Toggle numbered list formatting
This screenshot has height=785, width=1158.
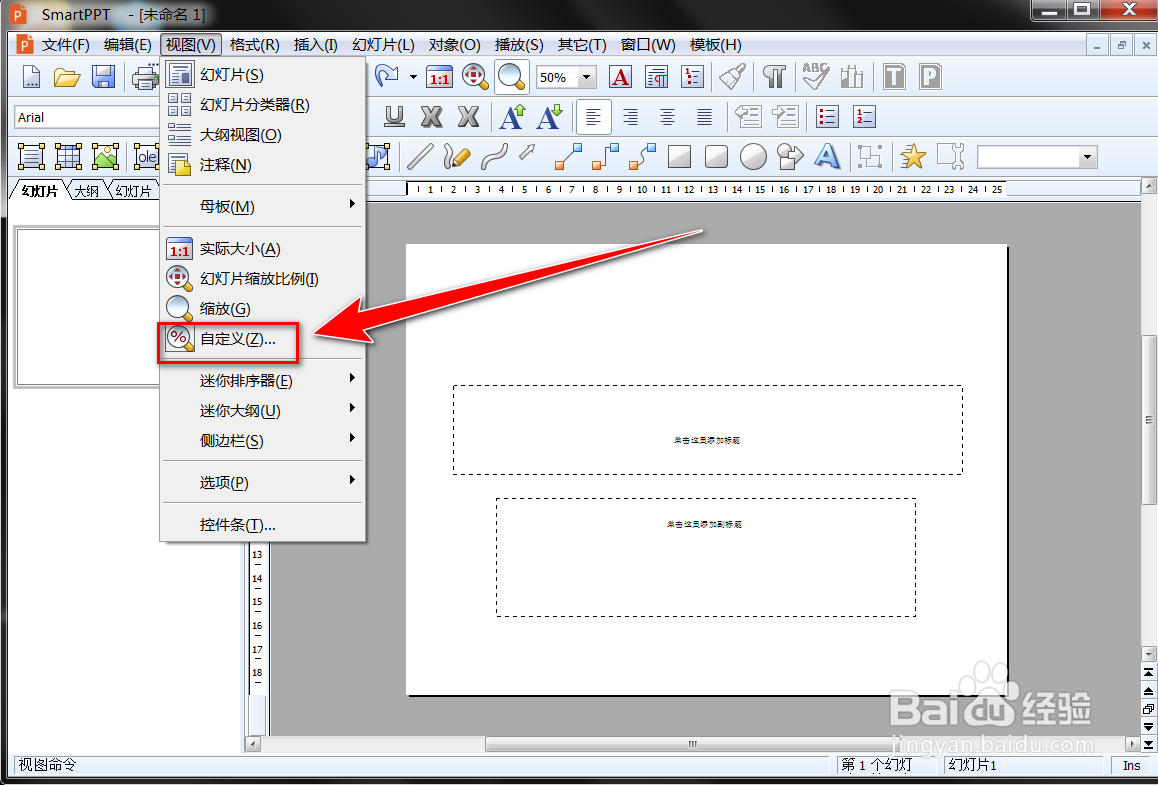pyautogui.click(x=864, y=117)
